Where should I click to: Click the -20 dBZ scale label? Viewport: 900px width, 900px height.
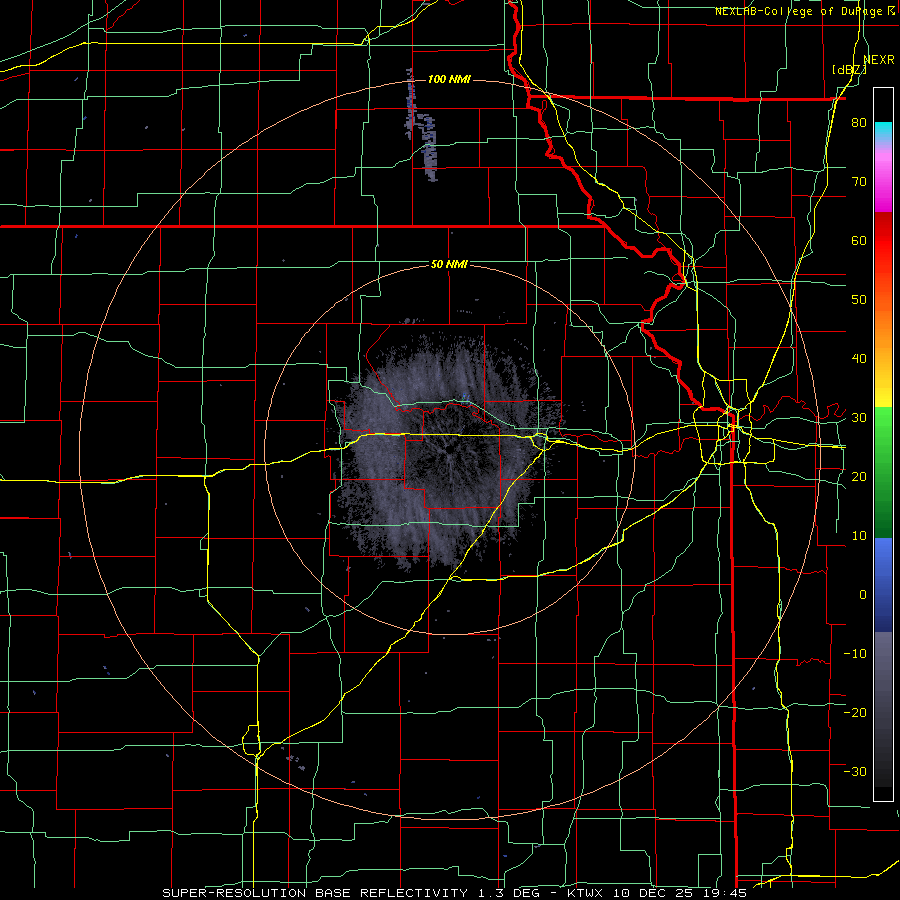click(855, 712)
